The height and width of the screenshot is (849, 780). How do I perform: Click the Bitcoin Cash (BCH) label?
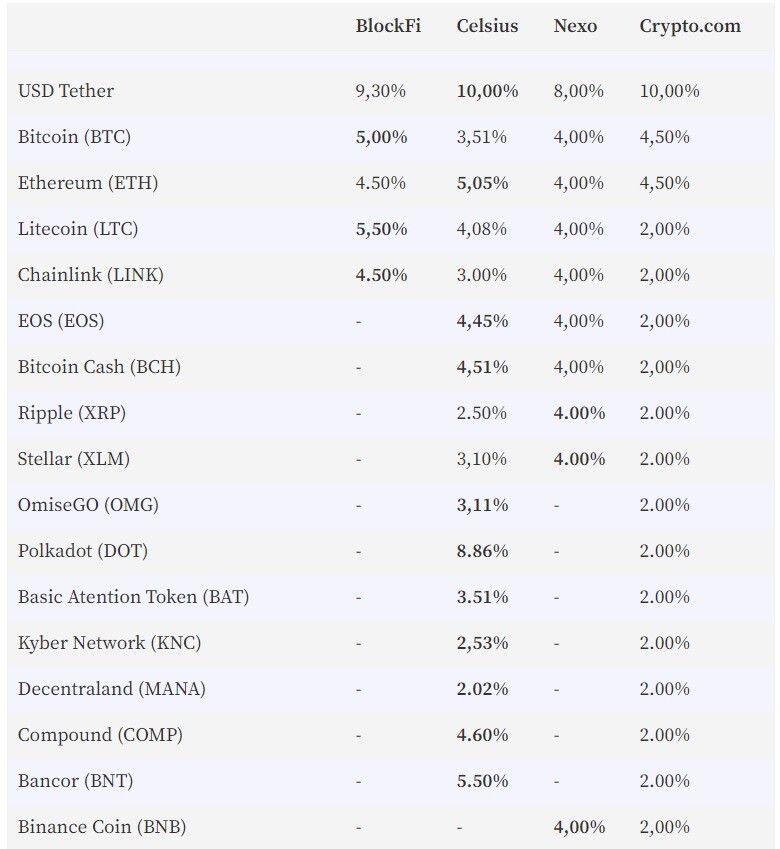(99, 367)
